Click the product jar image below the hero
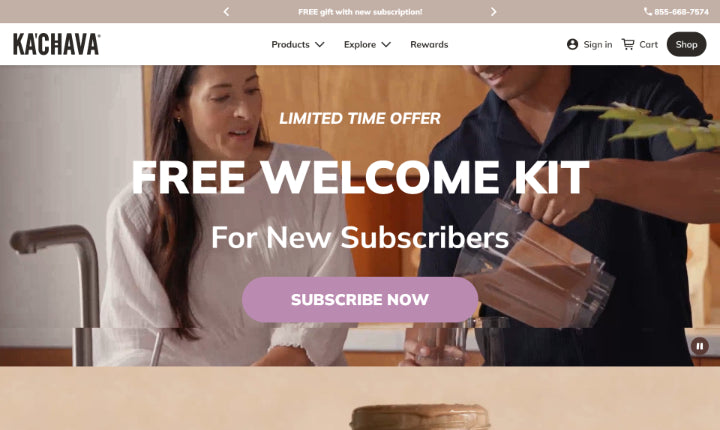Viewport: 720px width, 430px height. click(420, 417)
